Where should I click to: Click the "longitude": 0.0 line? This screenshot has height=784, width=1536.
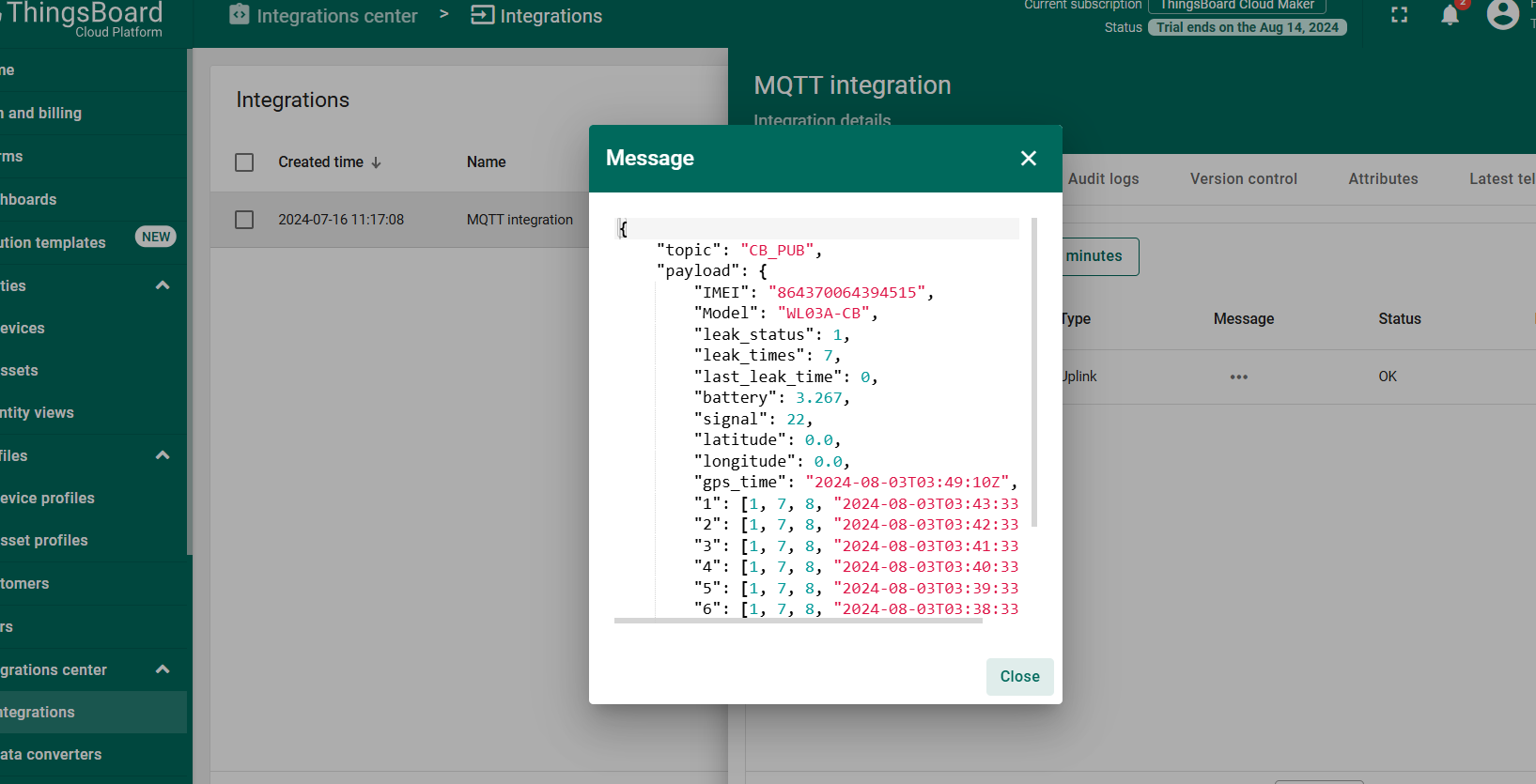(x=771, y=462)
